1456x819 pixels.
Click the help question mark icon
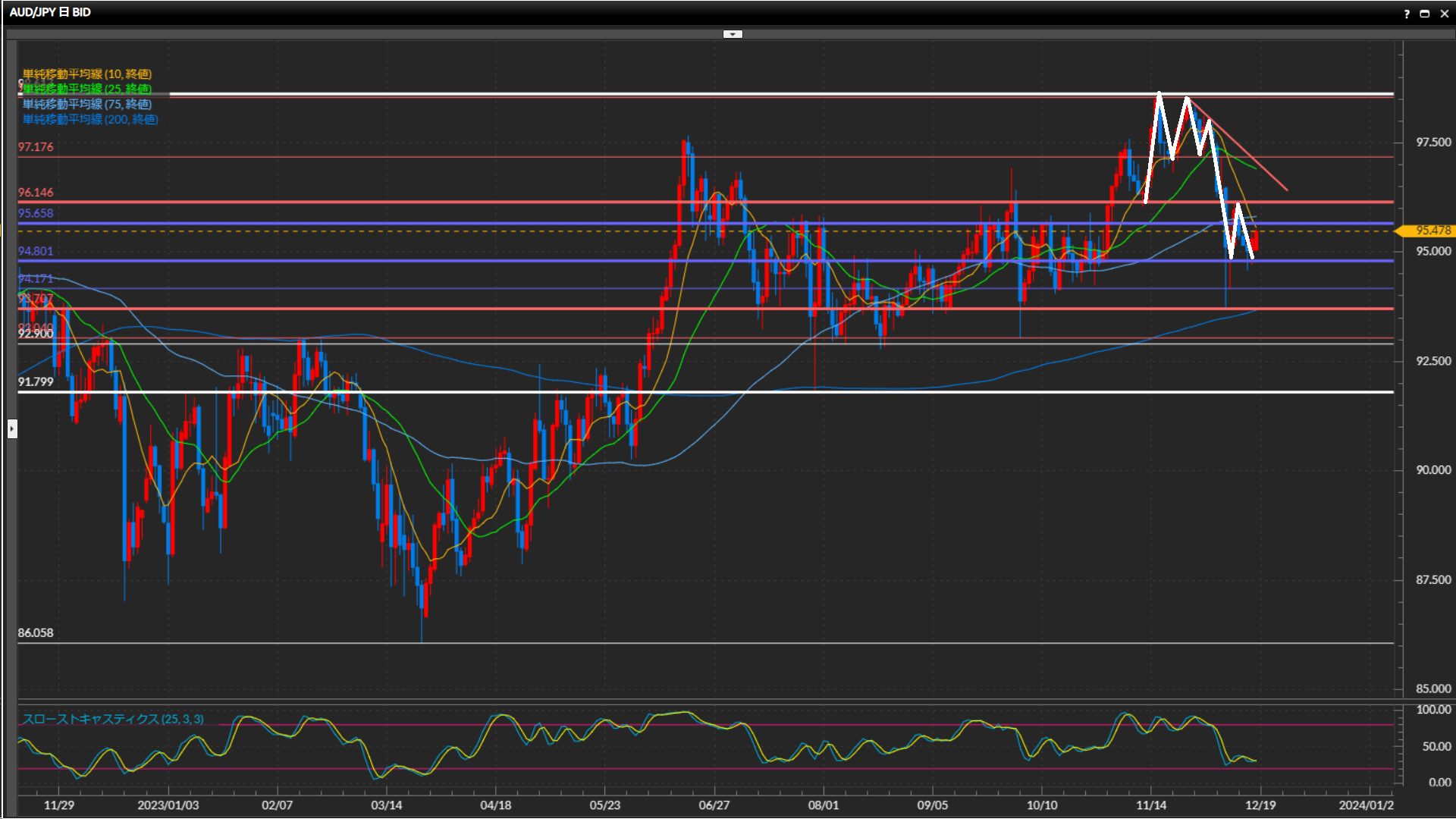(1407, 14)
